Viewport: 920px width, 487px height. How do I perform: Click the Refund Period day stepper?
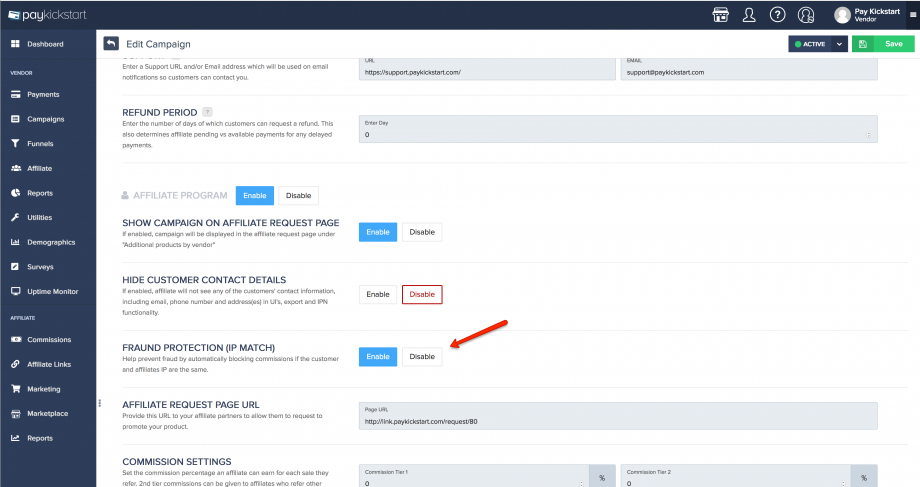868,134
